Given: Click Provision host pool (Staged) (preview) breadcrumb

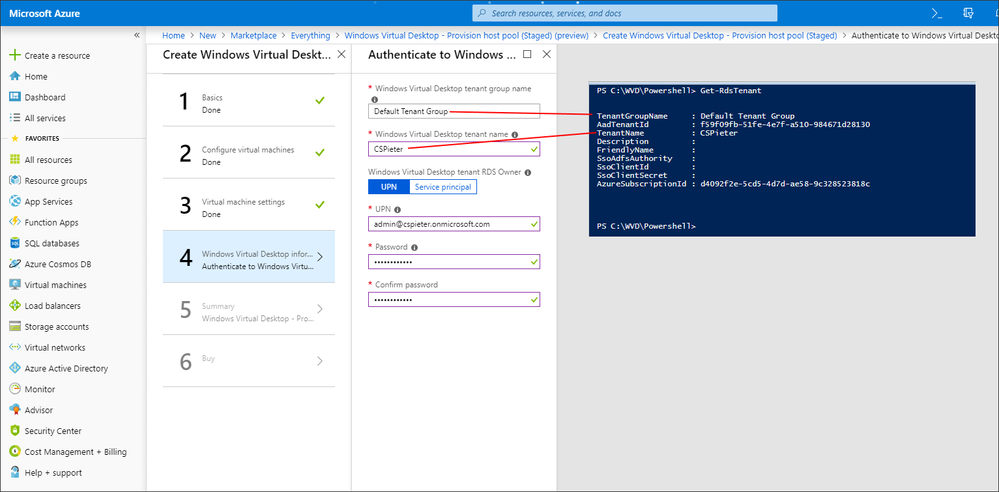Looking at the screenshot, I should coord(466,36).
